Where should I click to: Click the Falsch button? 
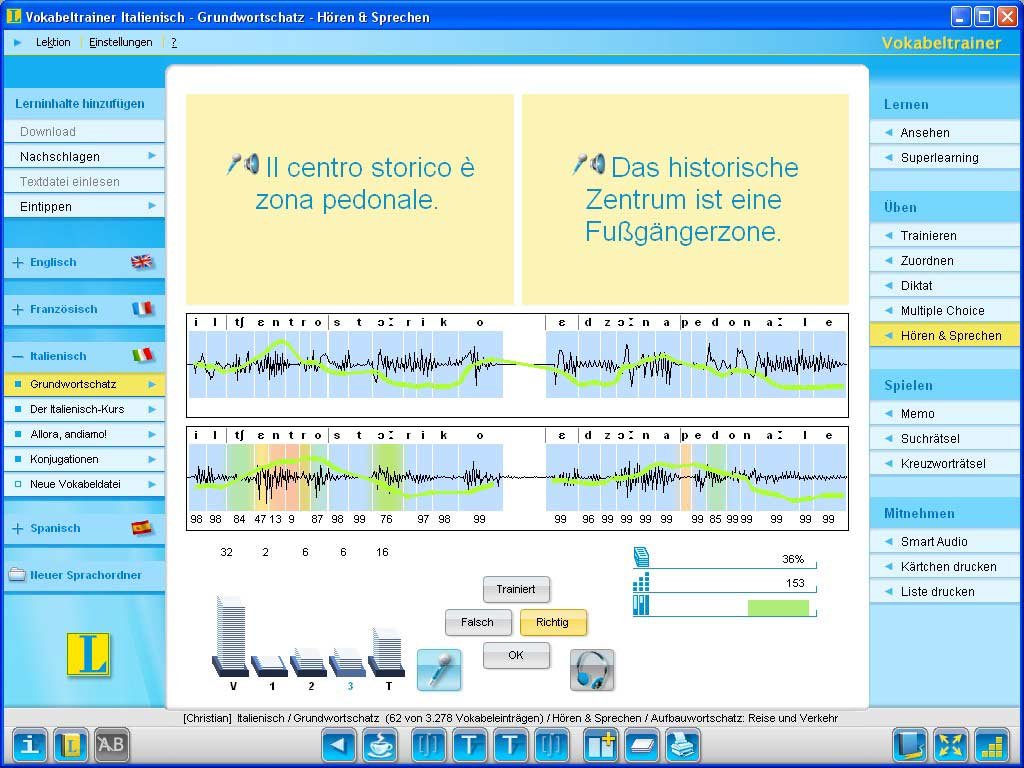477,622
